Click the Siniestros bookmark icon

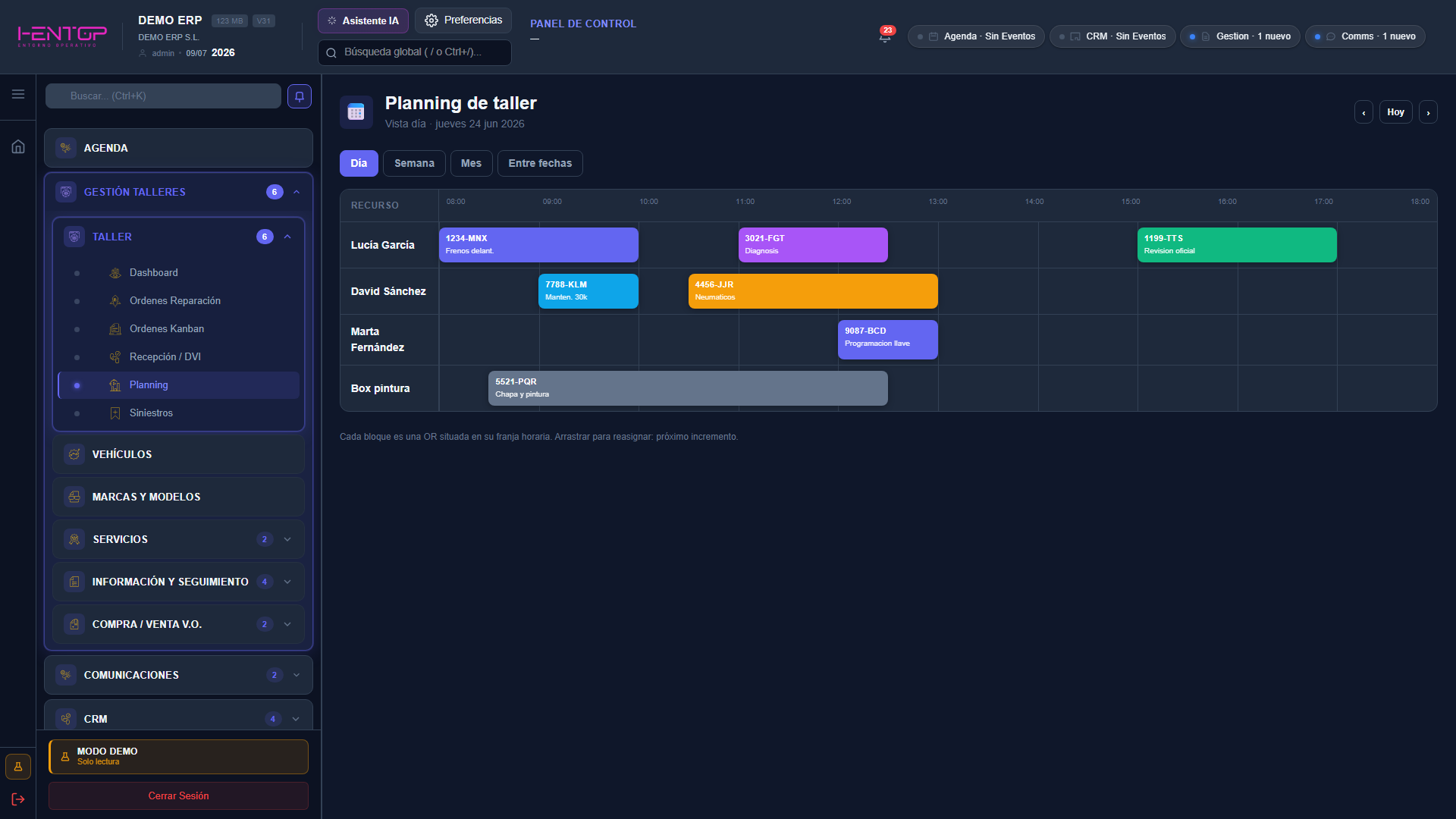pyautogui.click(x=115, y=413)
